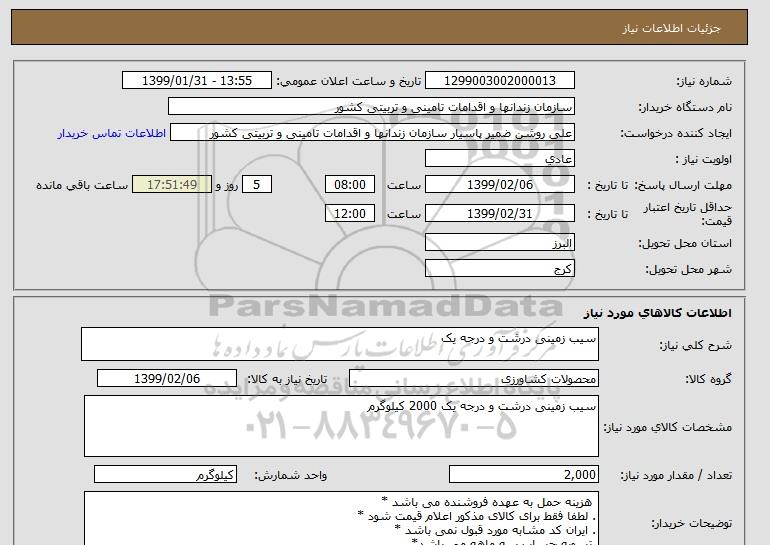Click the label حداقل تاریخ اعتبار قیمت
The width and height of the screenshot is (770, 545).
688,214
